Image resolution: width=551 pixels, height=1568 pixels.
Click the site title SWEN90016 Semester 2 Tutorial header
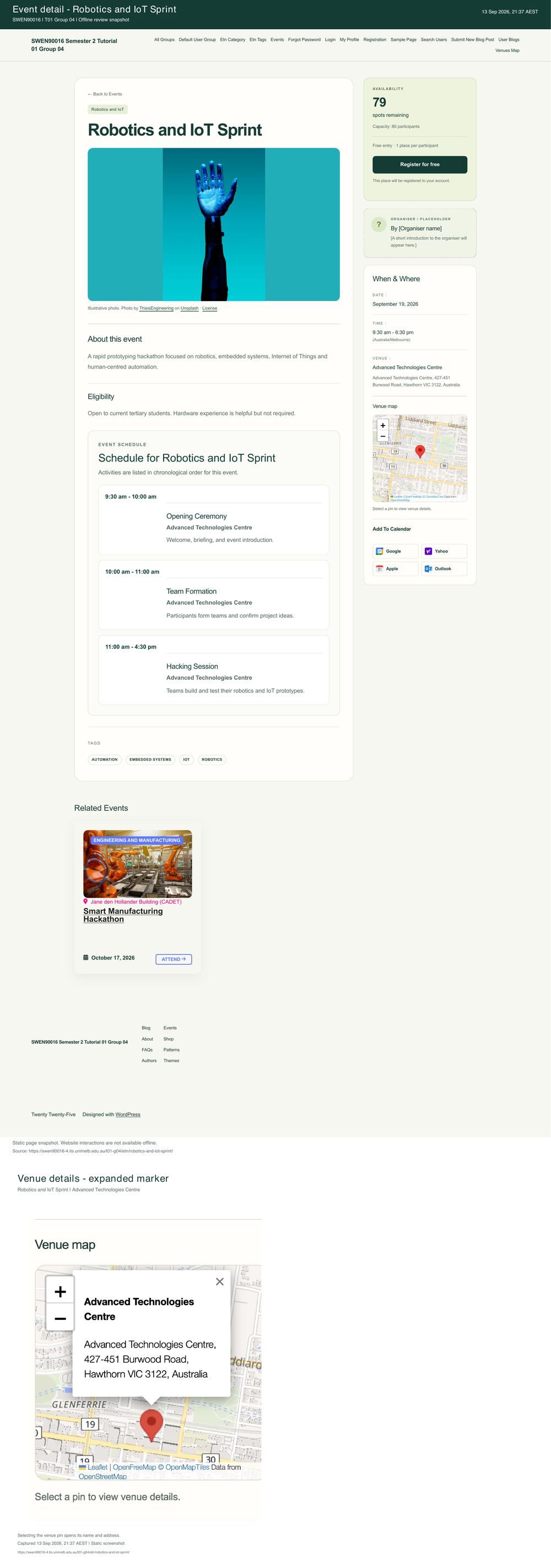[x=74, y=45]
